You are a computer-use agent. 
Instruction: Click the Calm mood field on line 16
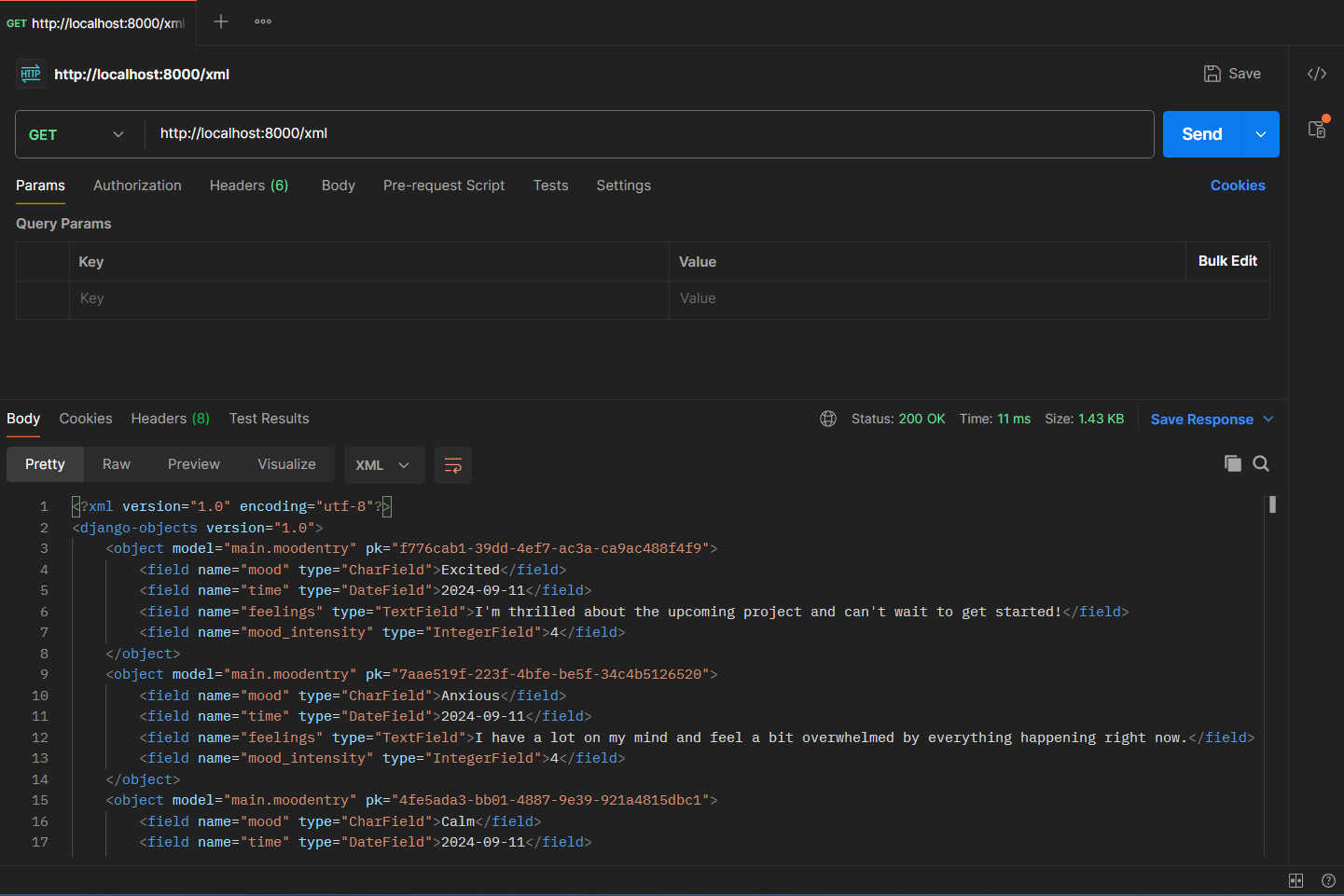(x=340, y=821)
